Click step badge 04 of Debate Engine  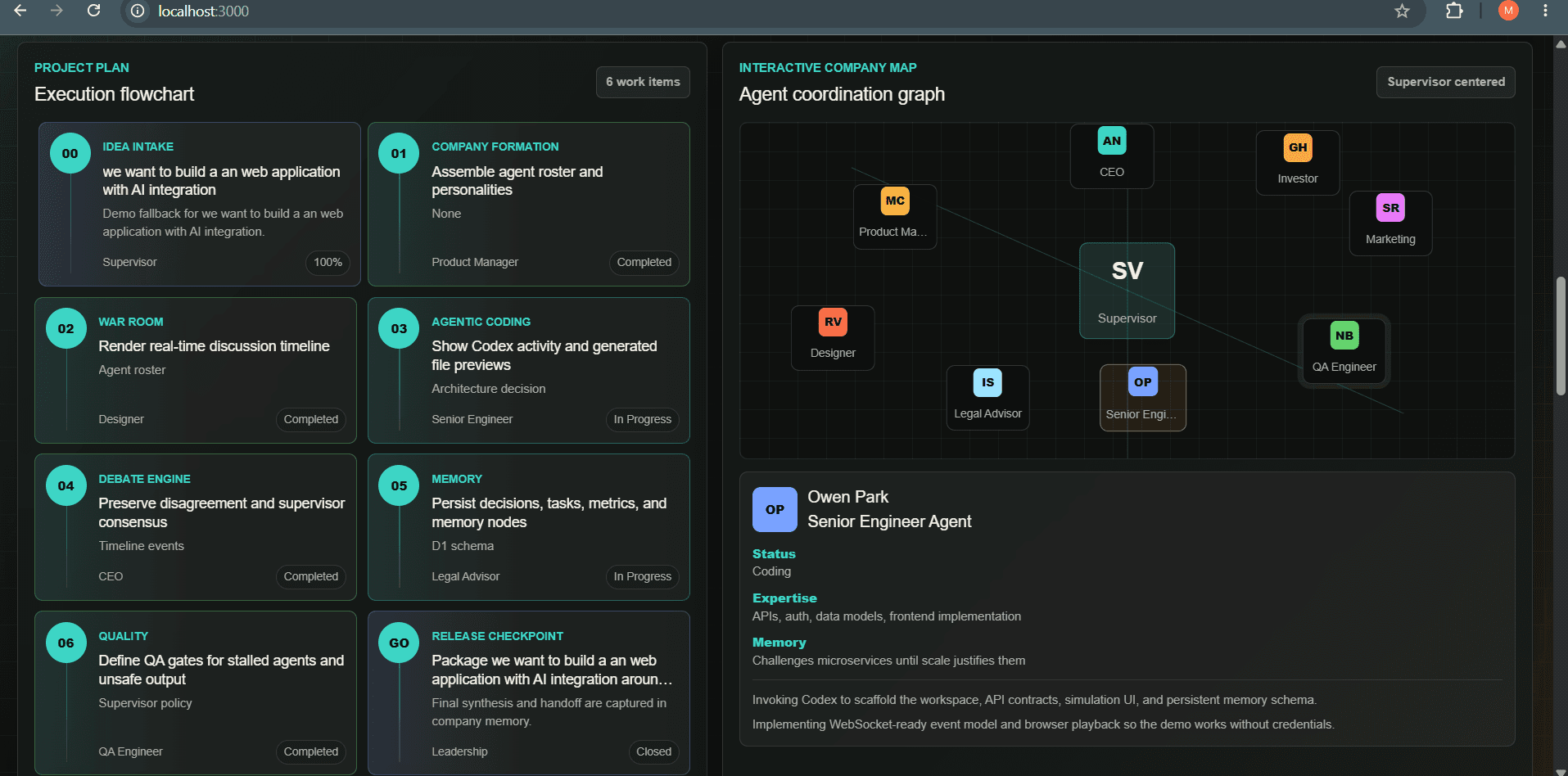(66, 485)
